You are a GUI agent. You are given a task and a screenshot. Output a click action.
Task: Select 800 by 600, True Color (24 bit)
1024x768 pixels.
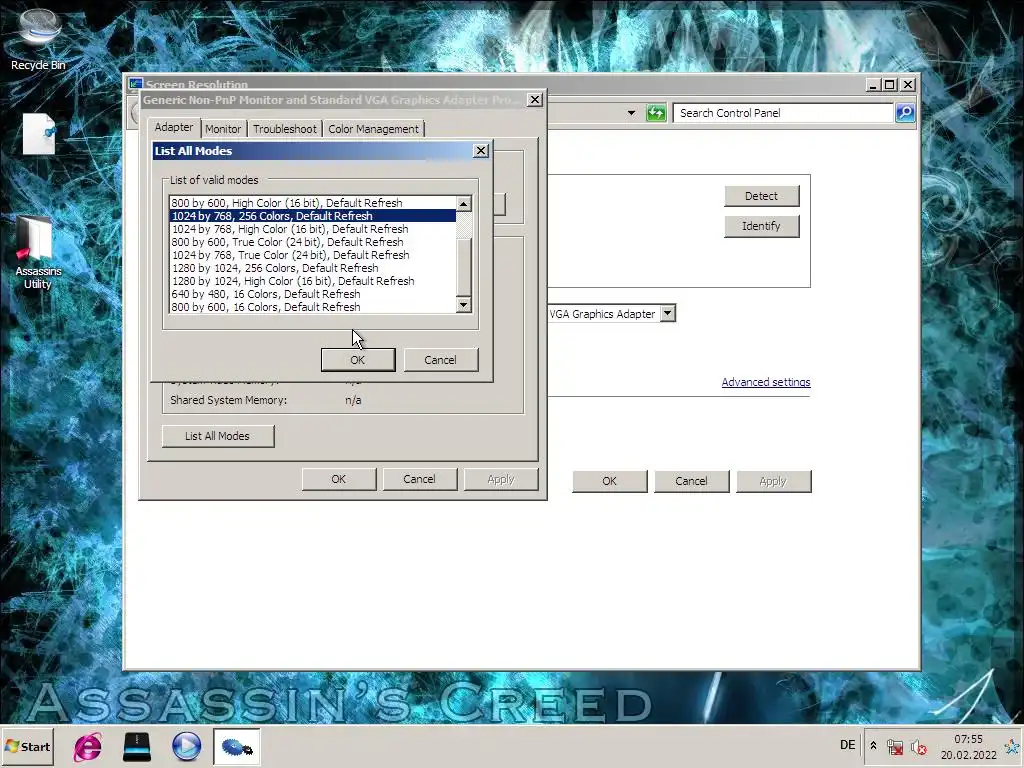[x=313, y=242]
